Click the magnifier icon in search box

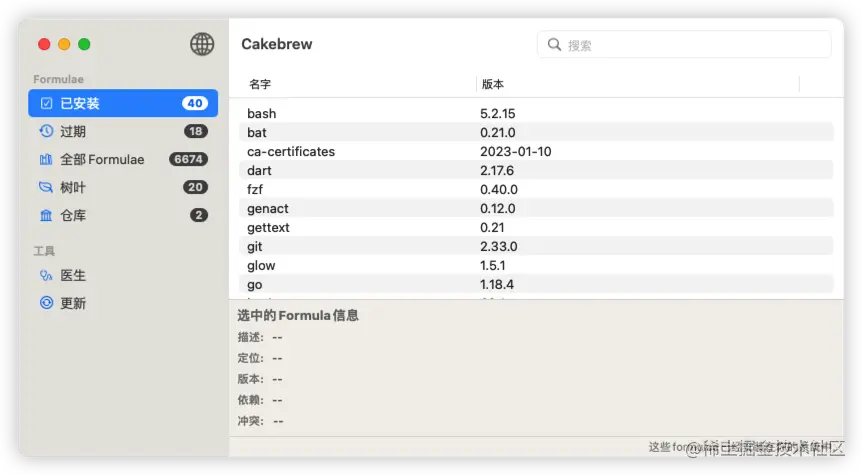pos(554,45)
